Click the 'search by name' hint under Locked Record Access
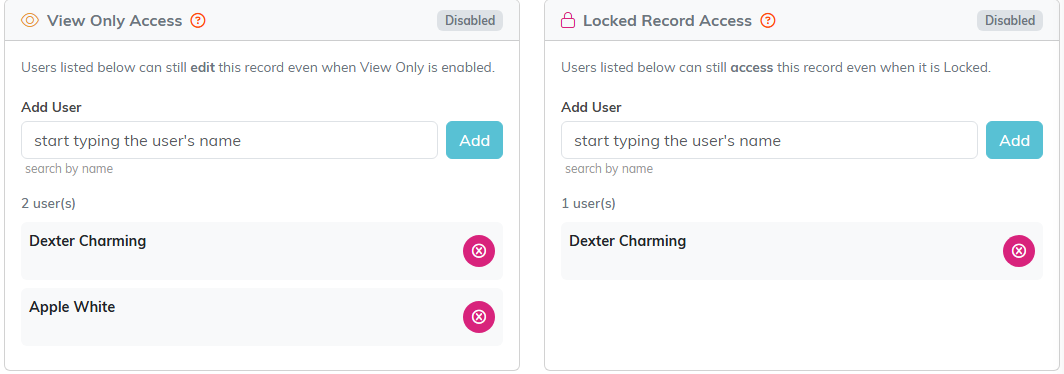 [x=609, y=169]
